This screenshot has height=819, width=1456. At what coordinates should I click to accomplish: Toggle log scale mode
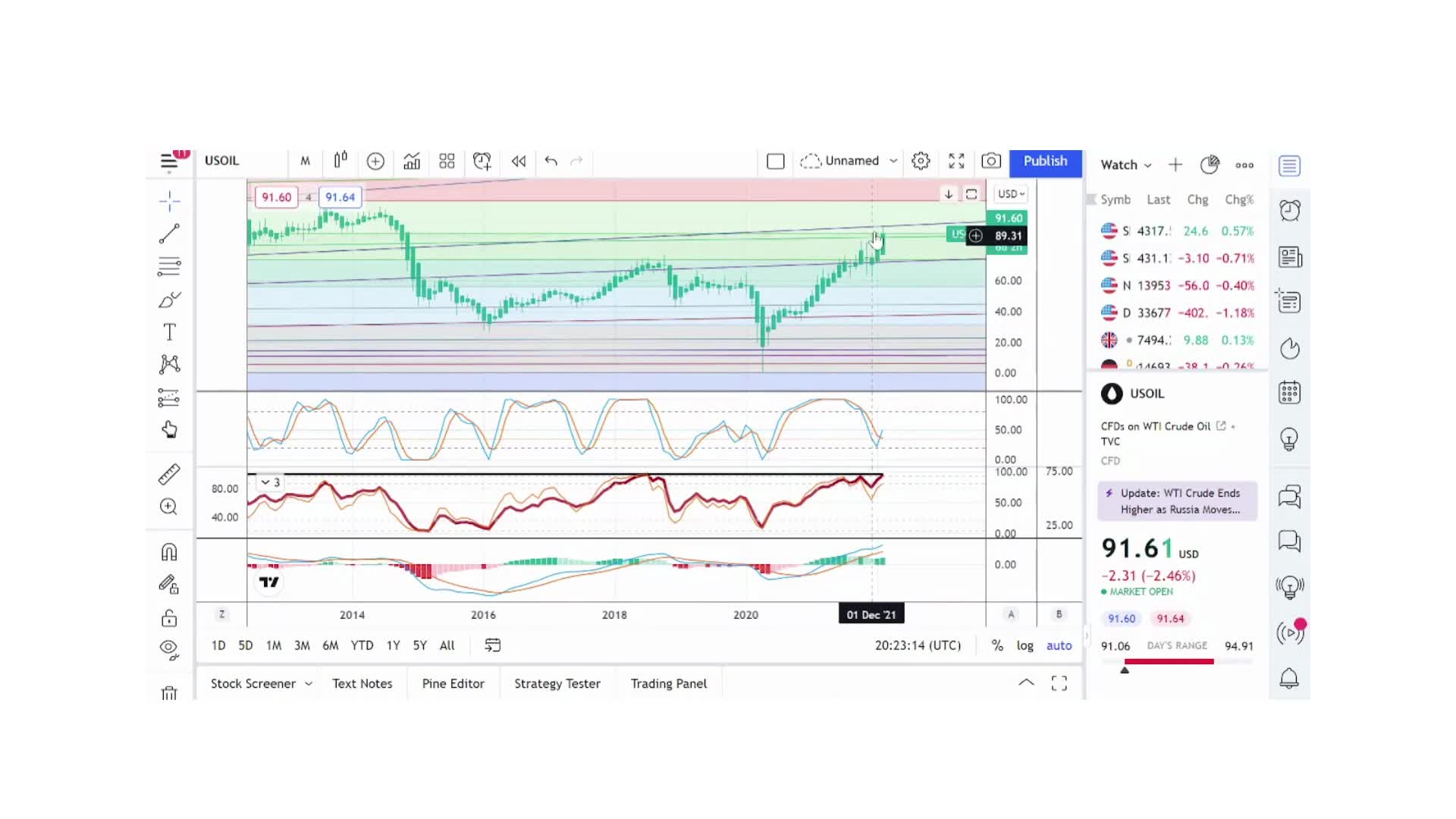click(1025, 645)
